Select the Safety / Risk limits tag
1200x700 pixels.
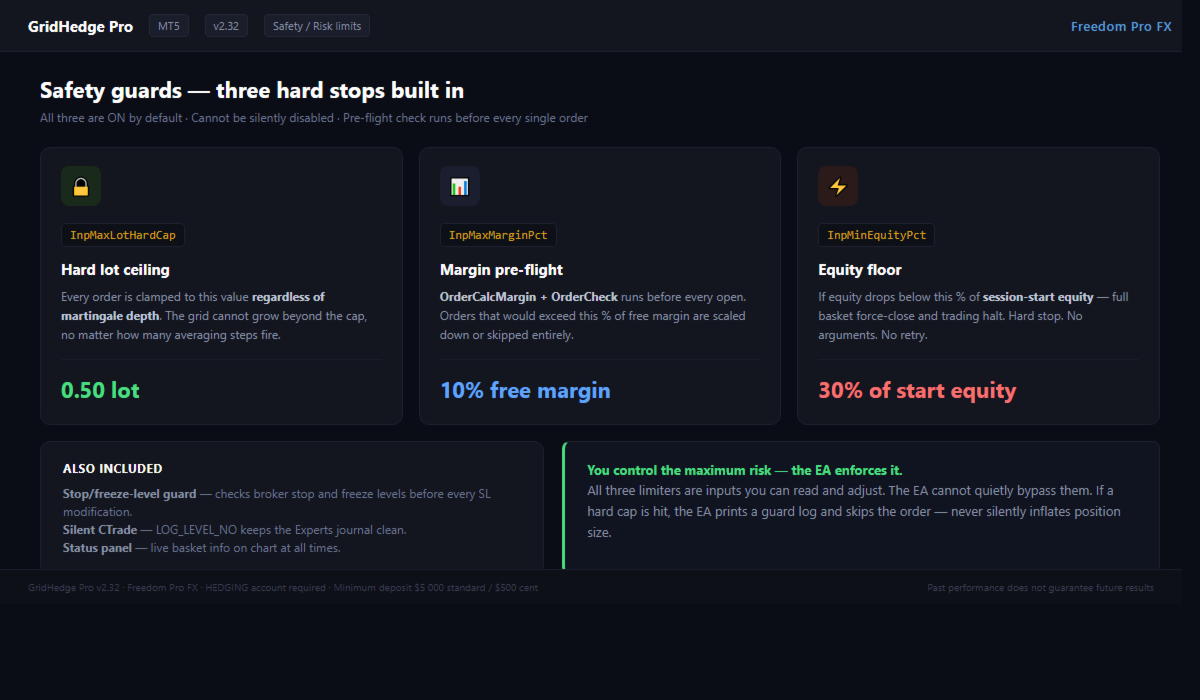[317, 26]
